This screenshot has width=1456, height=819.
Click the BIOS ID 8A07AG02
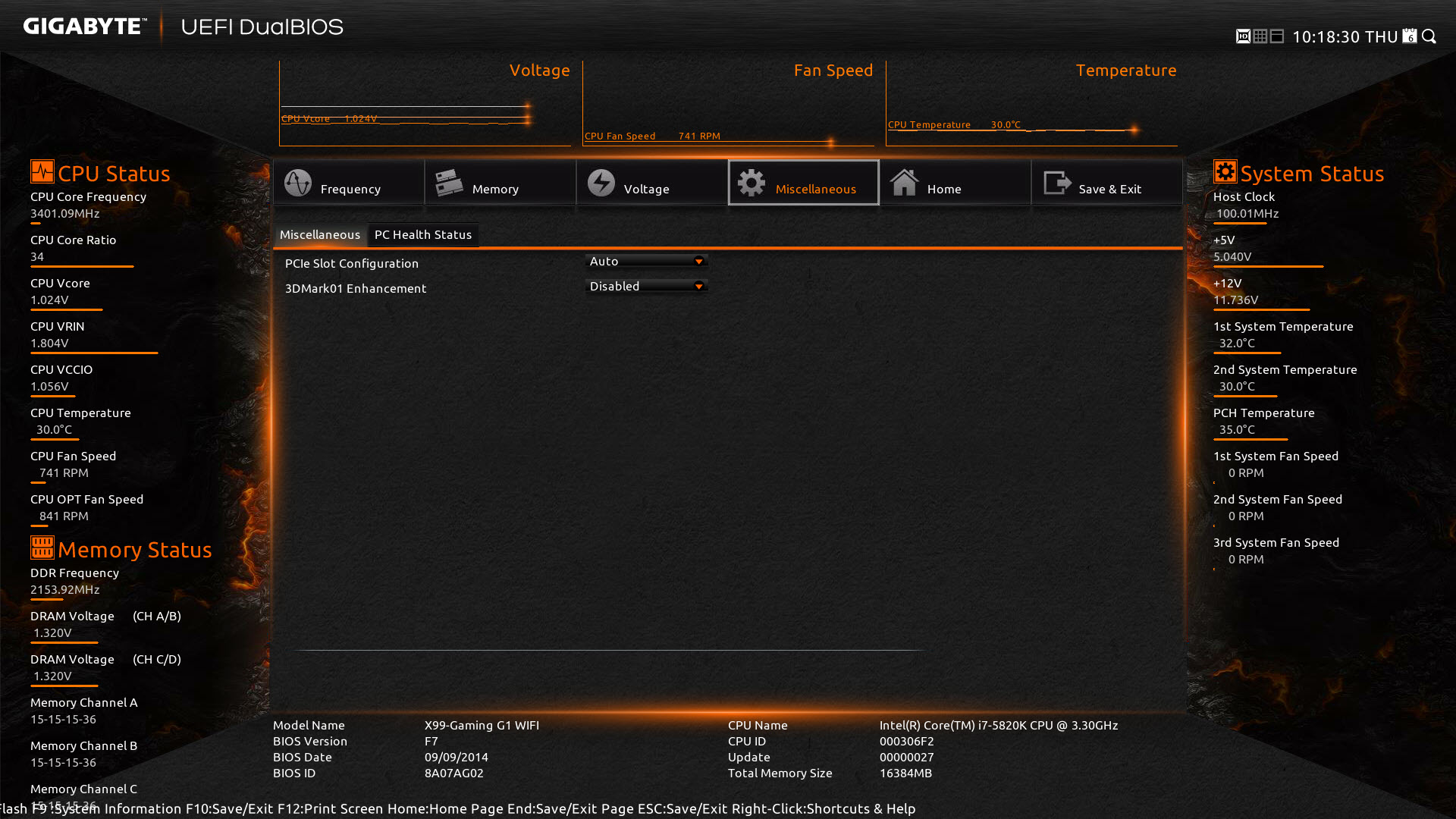tap(453, 773)
